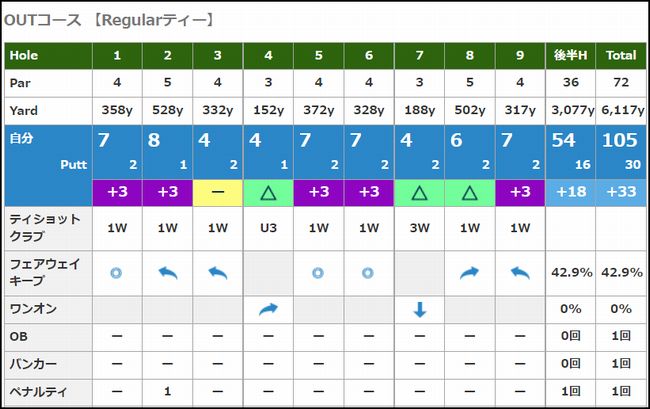650x409 pixels.
Task: Click the +33 total score badge
Action: (621, 192)
